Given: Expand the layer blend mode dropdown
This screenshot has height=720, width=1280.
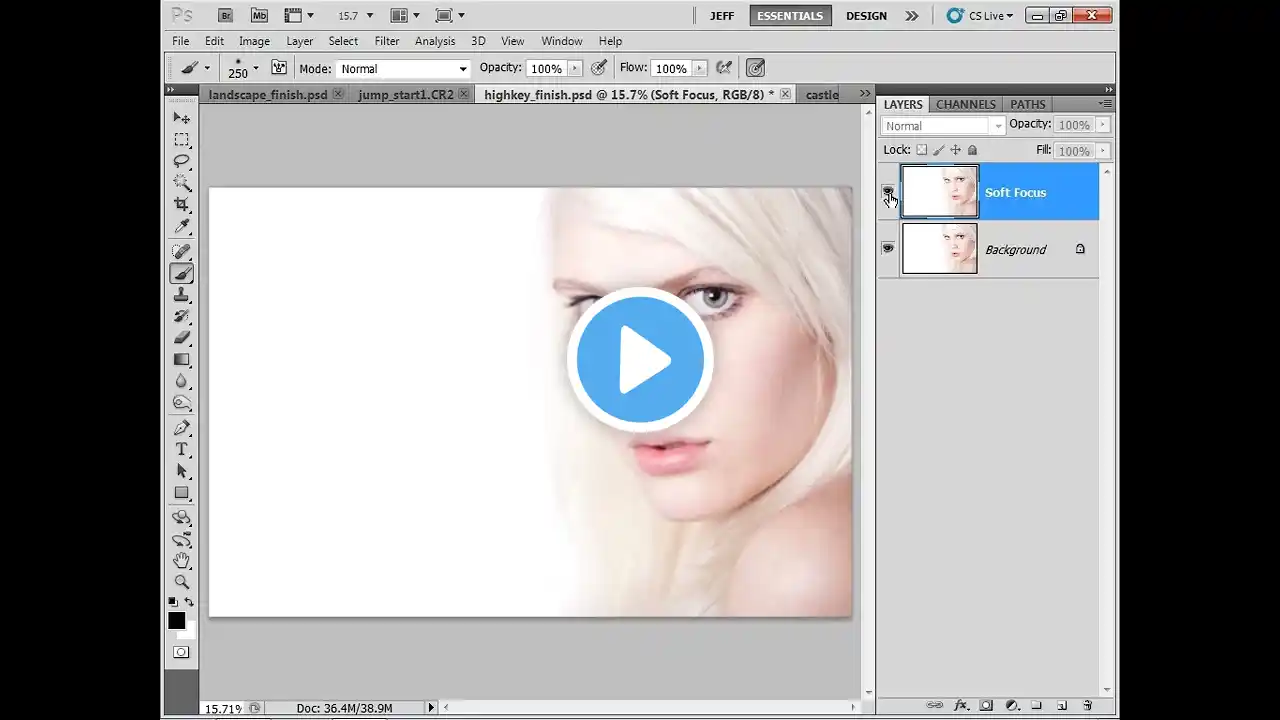Looking at the screenshot, I should pos(943,126).
